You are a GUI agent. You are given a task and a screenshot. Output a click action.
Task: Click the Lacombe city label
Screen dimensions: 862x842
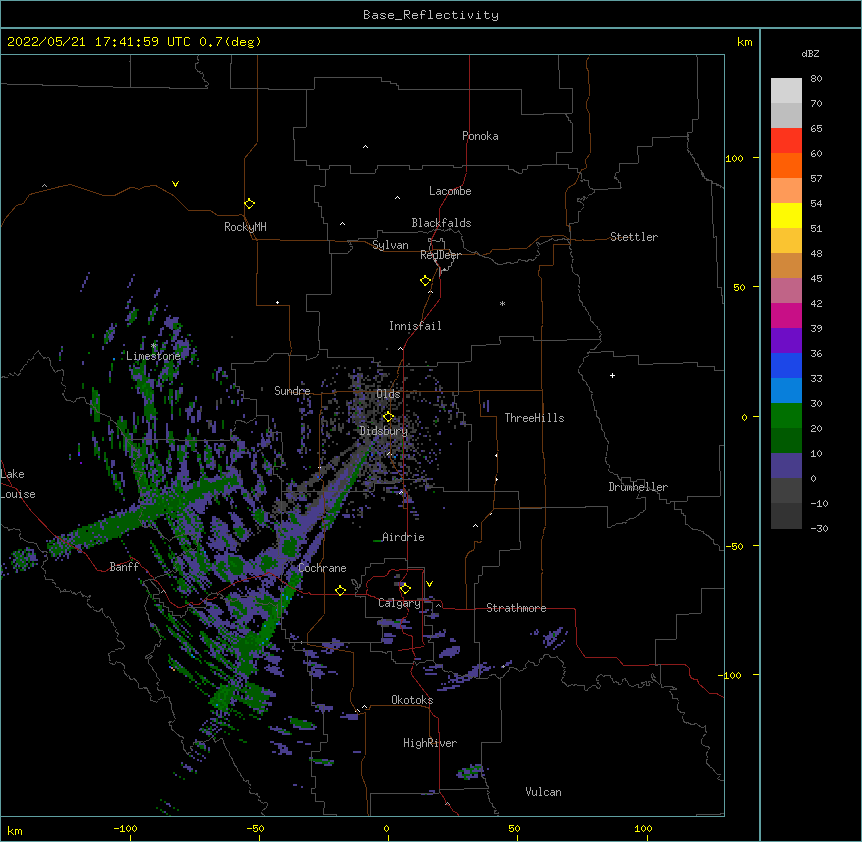[x=450, y=191]
